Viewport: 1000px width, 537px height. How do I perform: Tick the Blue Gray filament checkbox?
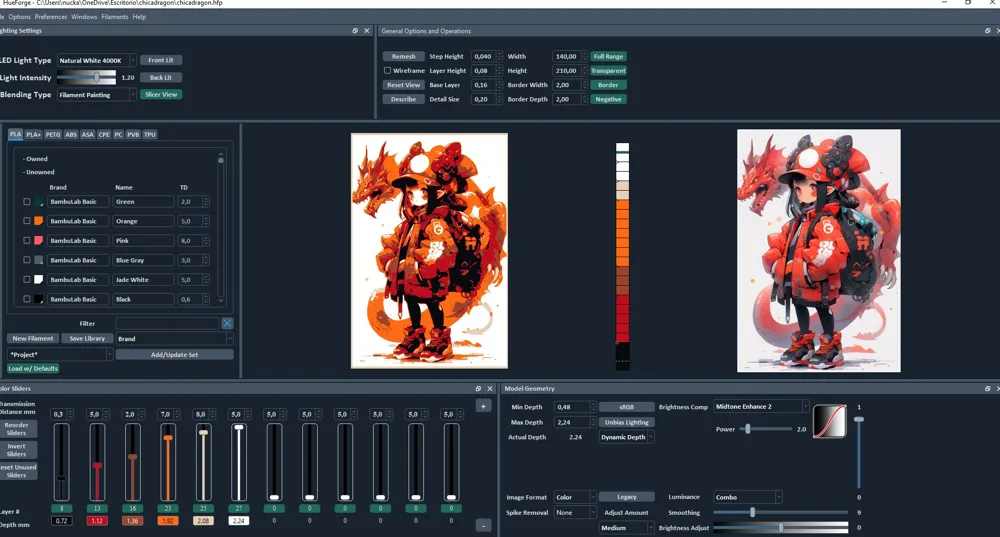(x=27, y=260)
